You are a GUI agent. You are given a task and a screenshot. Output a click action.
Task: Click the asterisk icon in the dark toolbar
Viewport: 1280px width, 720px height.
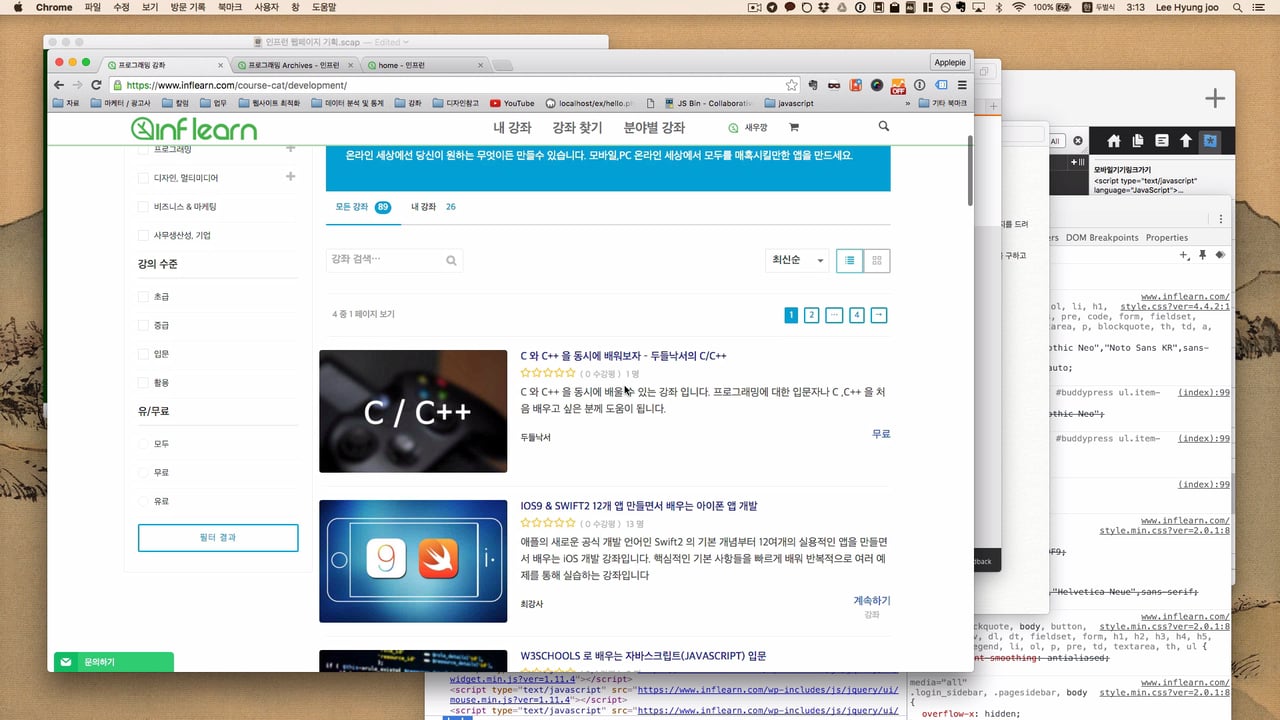pyautogui.click(x=1210, y=141)
